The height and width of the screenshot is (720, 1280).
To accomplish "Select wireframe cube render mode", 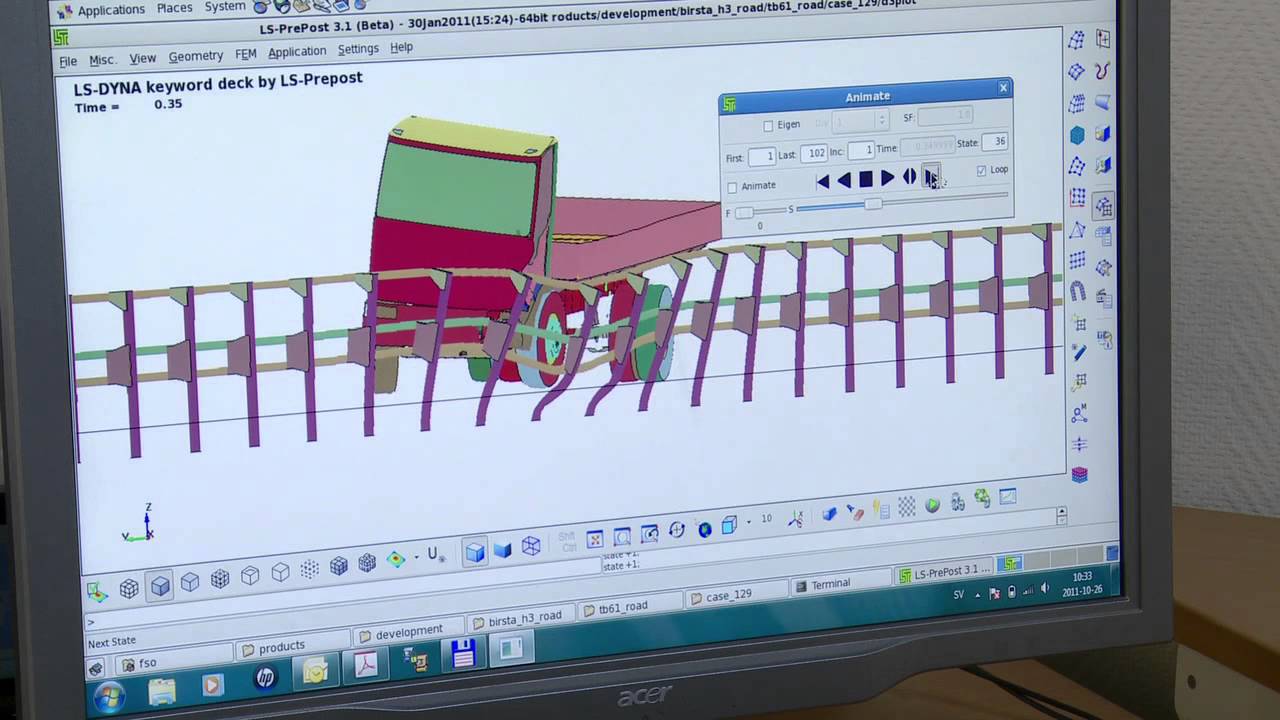I will [x=531, y=546].
